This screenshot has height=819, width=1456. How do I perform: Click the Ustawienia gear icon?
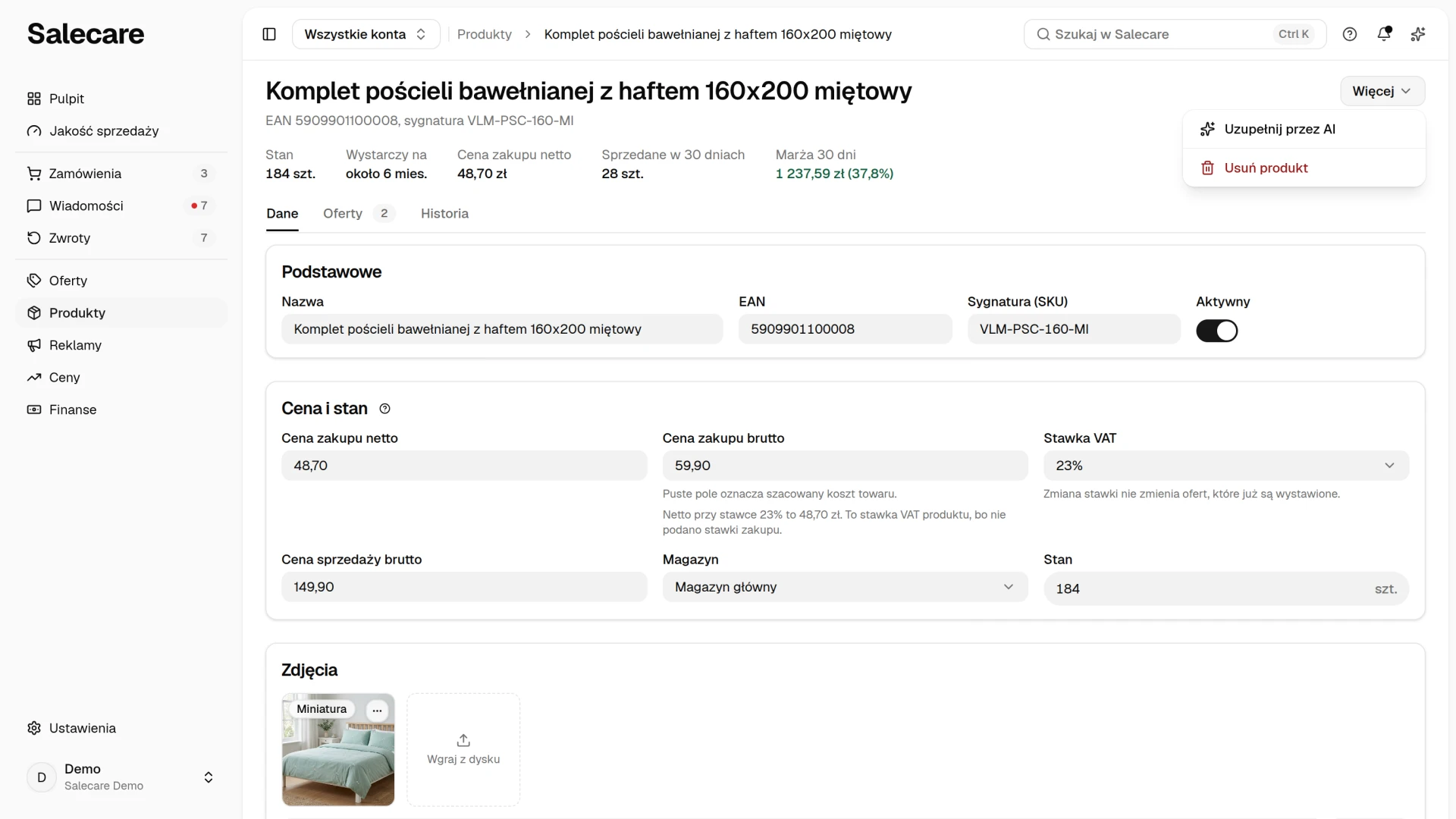pos(34,728)
